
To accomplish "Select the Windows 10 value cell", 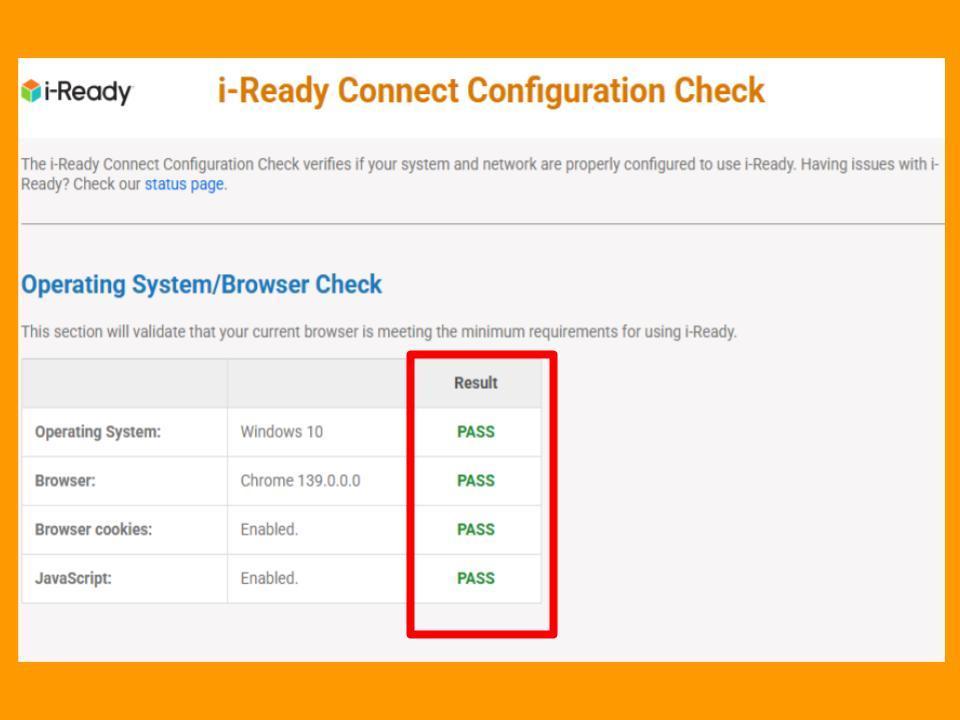I will [281, 432].
